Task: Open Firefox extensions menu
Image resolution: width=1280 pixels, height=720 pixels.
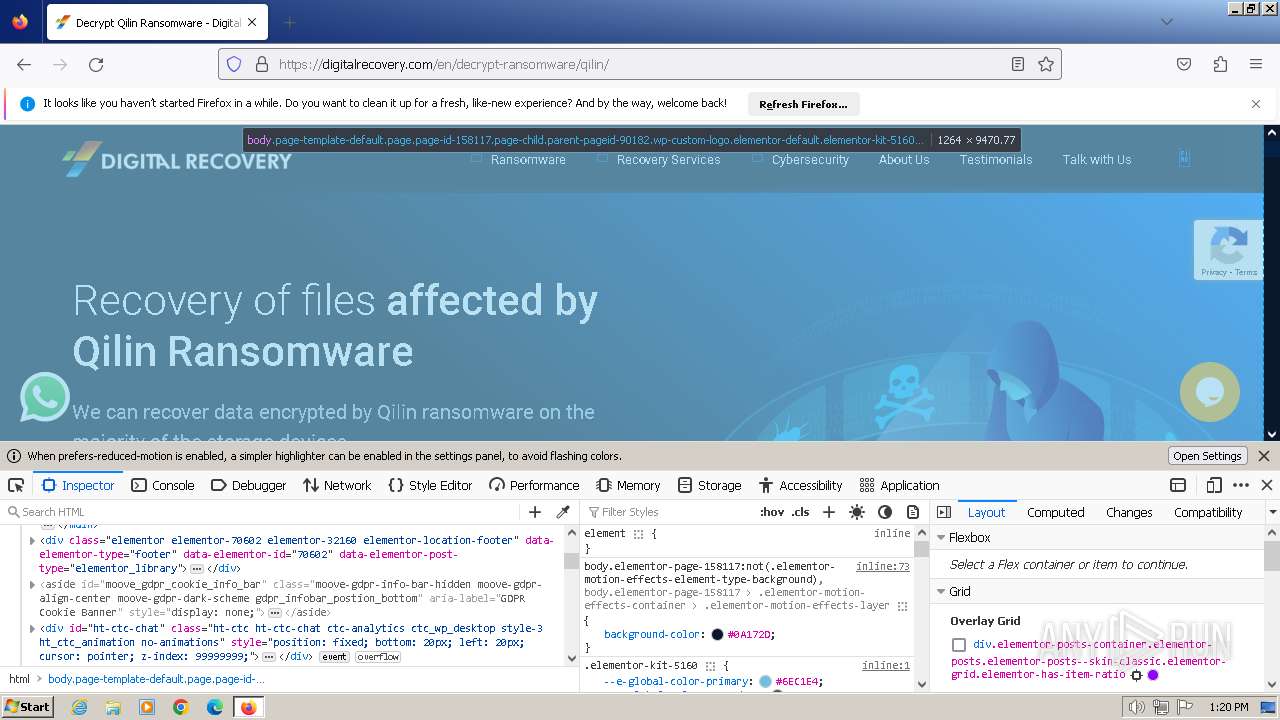Action: pos(1220,64)
